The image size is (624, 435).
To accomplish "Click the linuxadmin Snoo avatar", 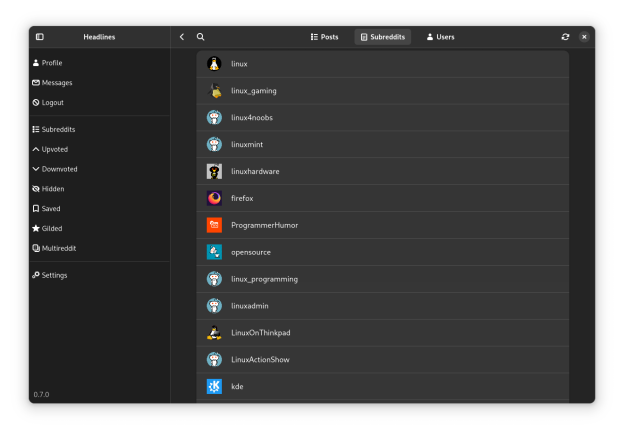I will point(214,306).
